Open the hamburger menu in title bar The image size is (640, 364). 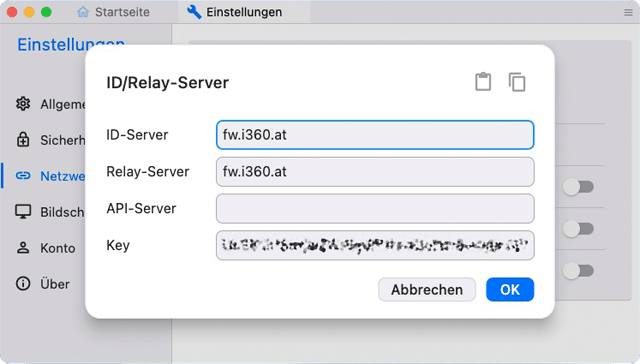pyautogui.click(x=628, y=13)
